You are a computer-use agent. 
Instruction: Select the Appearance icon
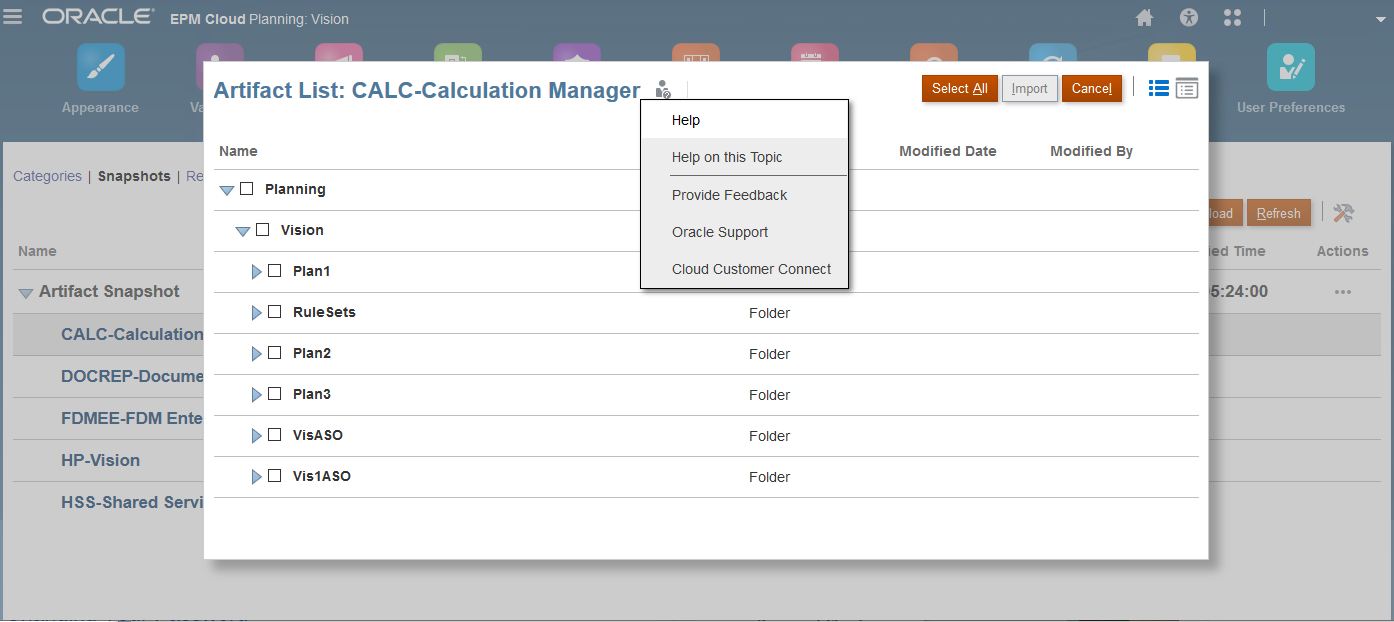coord(99,66)
